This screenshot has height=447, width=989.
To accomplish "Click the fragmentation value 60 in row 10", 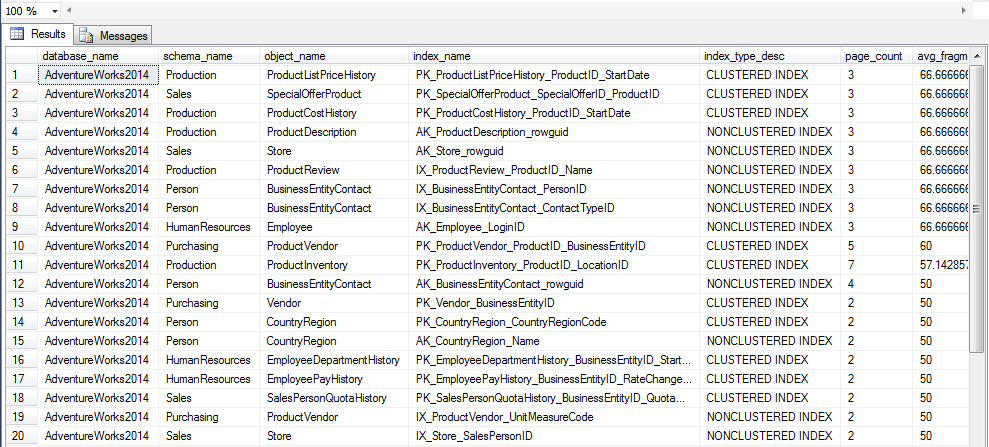I will 941,245.
